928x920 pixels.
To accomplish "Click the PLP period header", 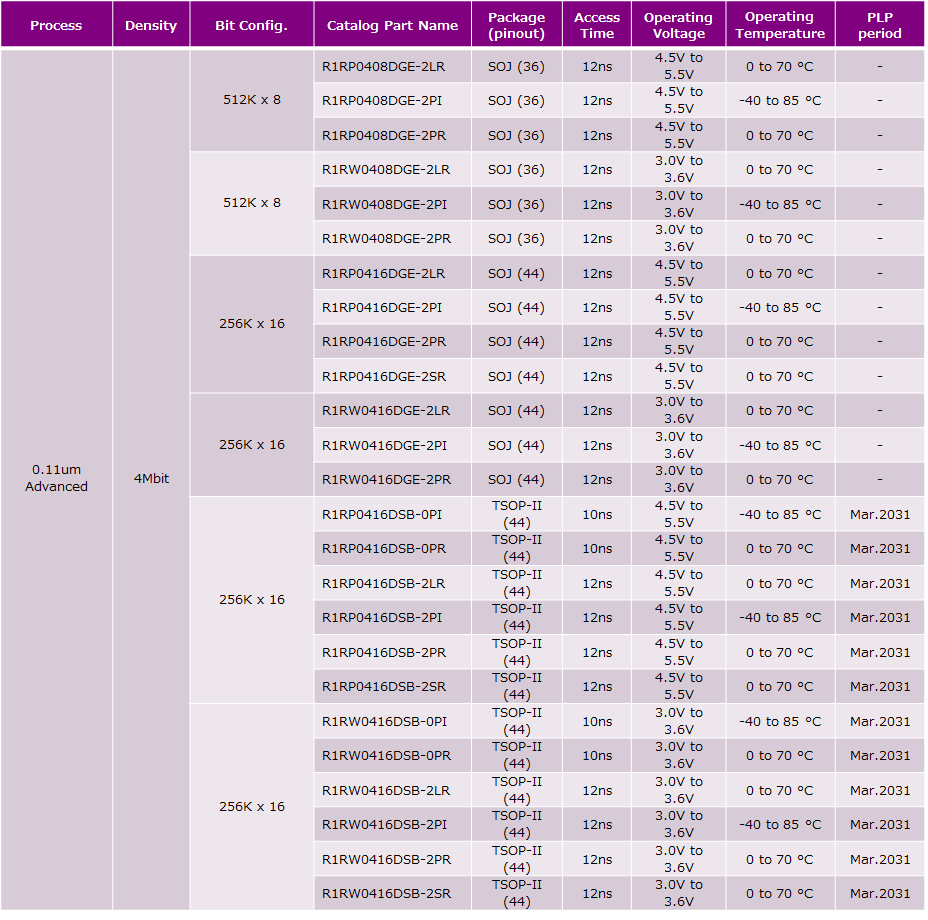I will click(879, 25).
